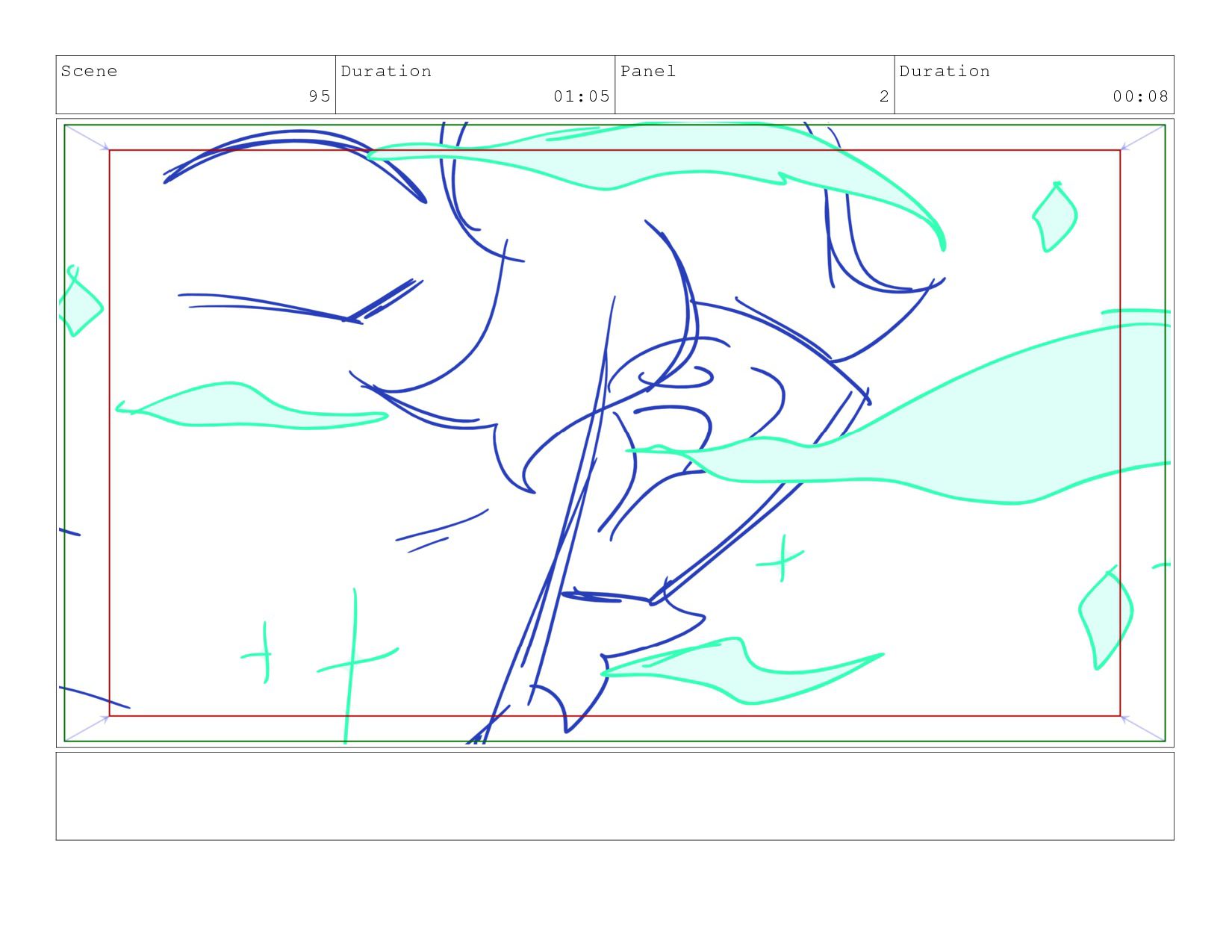Click the Duration label beside the Panel cell

[945, 72]
